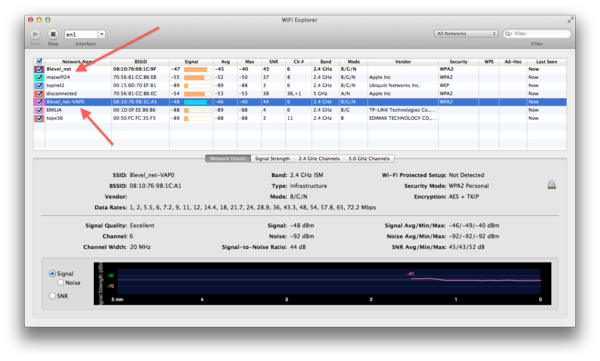
Task: Uncheck the Blevel_net-VAP0 network checkbox
Action: click(39, 102)
